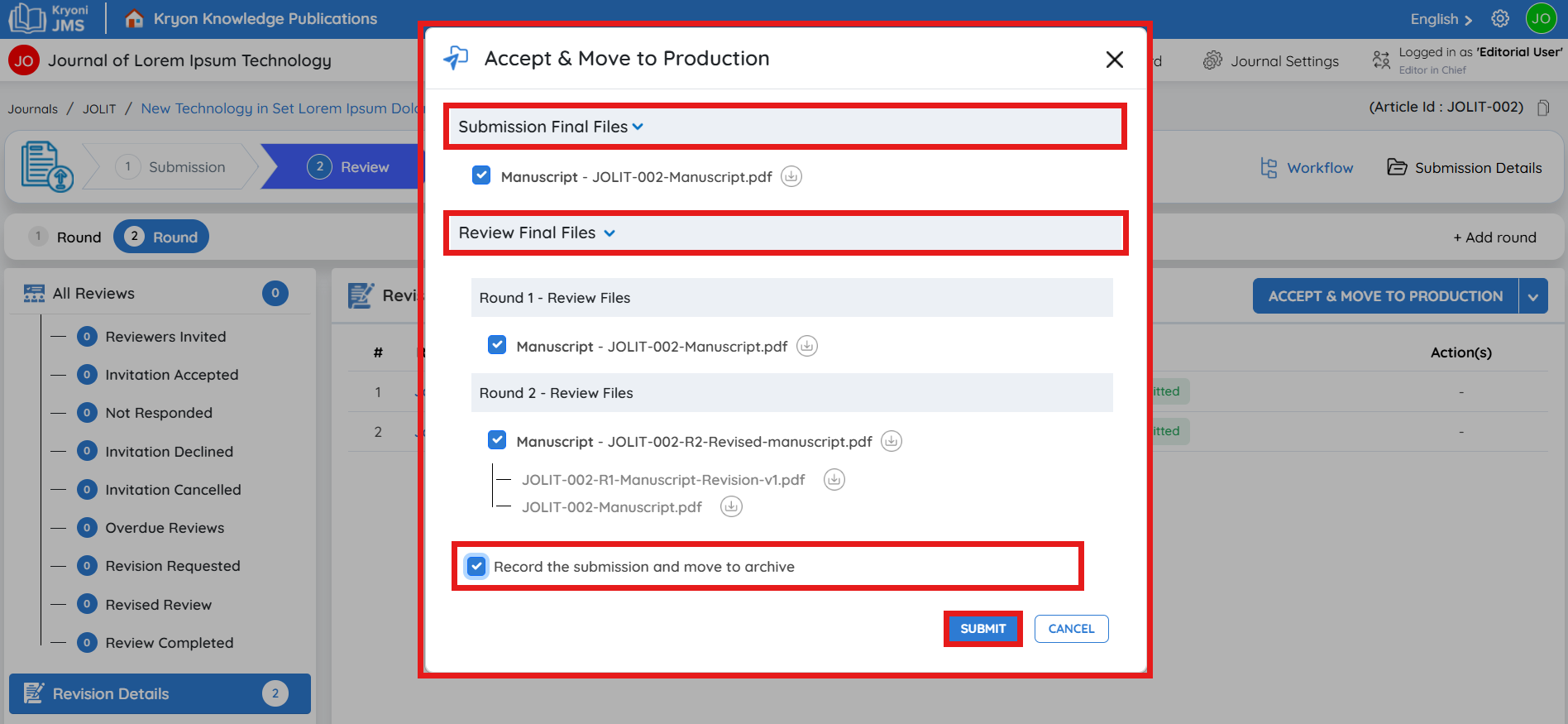Copy the article ID icon
Image resolution: width=1568 pixels, height=724 pixels.
(1542, 108)
